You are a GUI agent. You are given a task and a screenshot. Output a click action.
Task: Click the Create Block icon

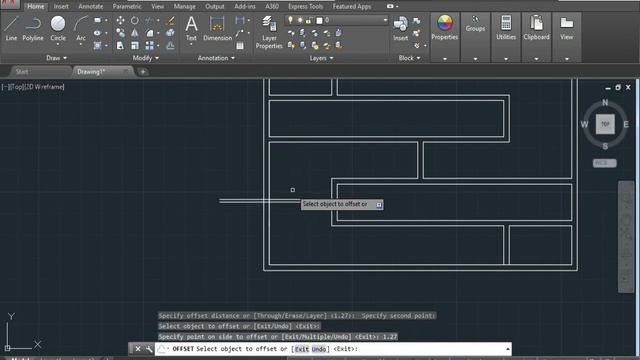point(416,20)
